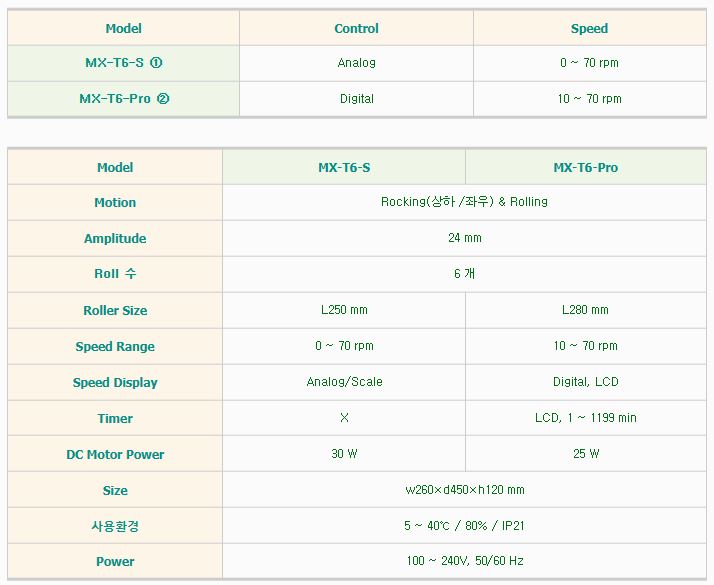Click the Rocking & Rolling motion text
Image resolution: width=714 pixels, height=585 pixels.
coord(464,202)
